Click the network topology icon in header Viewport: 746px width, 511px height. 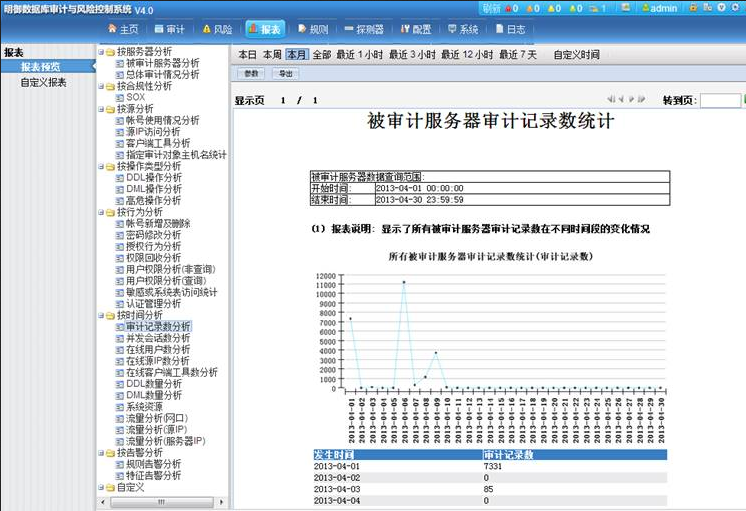tap(707, 8)
